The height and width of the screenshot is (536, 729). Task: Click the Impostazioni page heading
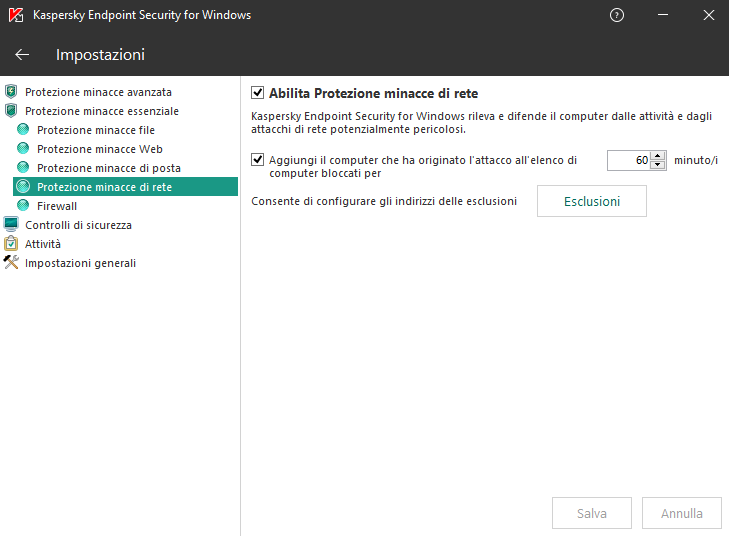[100, 55]
